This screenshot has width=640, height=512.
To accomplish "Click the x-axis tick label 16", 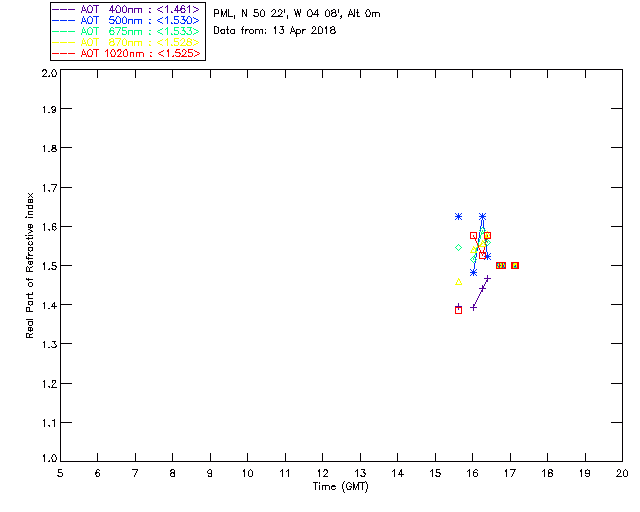I will pos(473,473).
